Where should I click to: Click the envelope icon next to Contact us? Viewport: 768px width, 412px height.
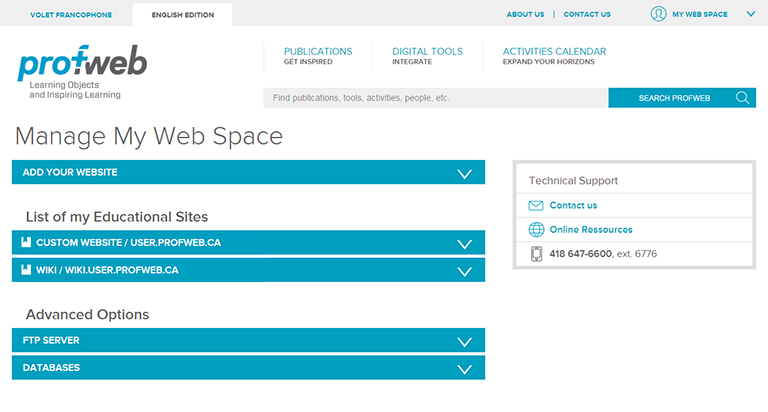point(536,205)
